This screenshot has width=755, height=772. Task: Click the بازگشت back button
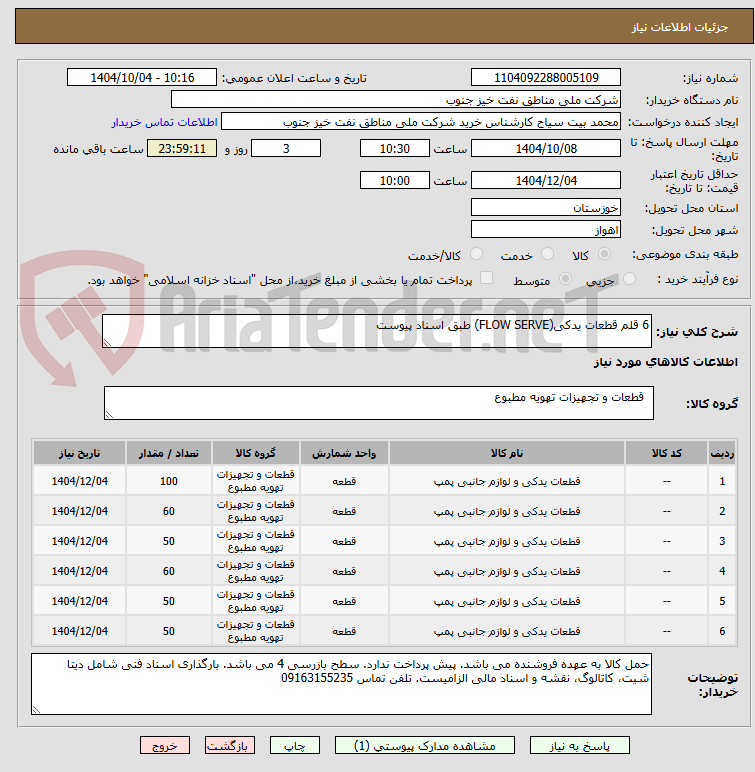(x=230, y=745)
